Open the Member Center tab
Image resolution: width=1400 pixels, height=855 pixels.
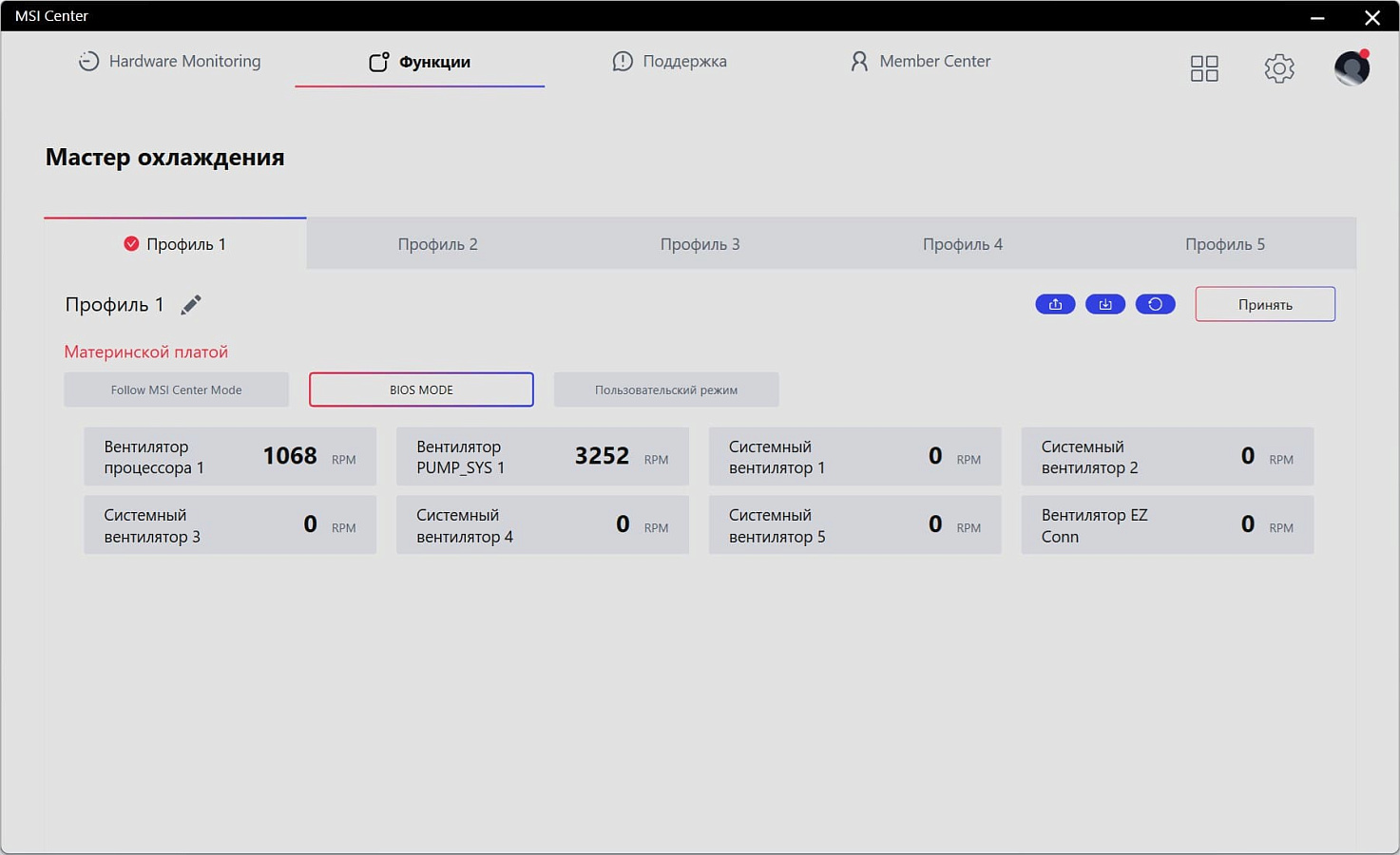(920, 62)
